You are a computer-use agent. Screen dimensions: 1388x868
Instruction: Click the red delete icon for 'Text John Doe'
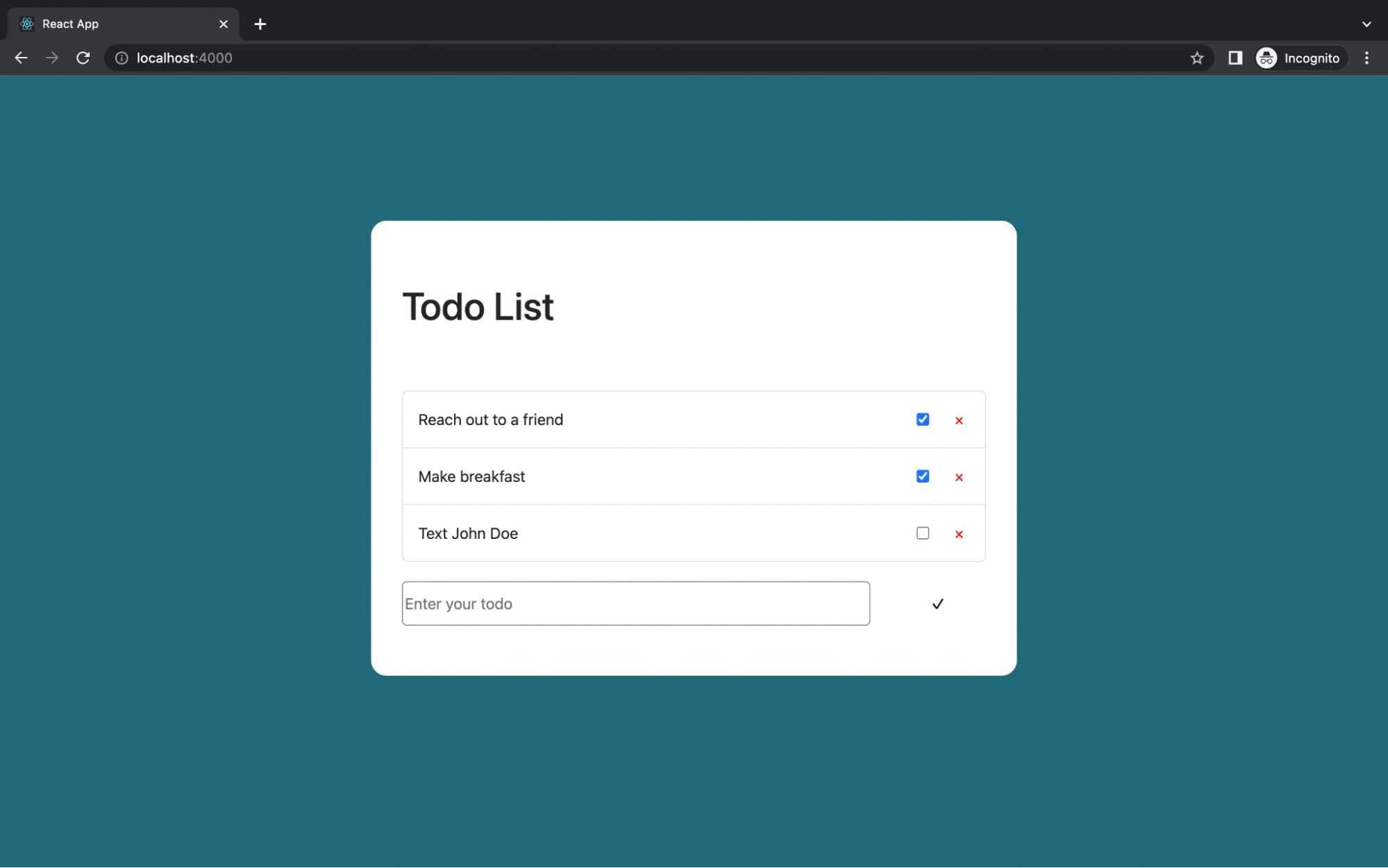958,533
